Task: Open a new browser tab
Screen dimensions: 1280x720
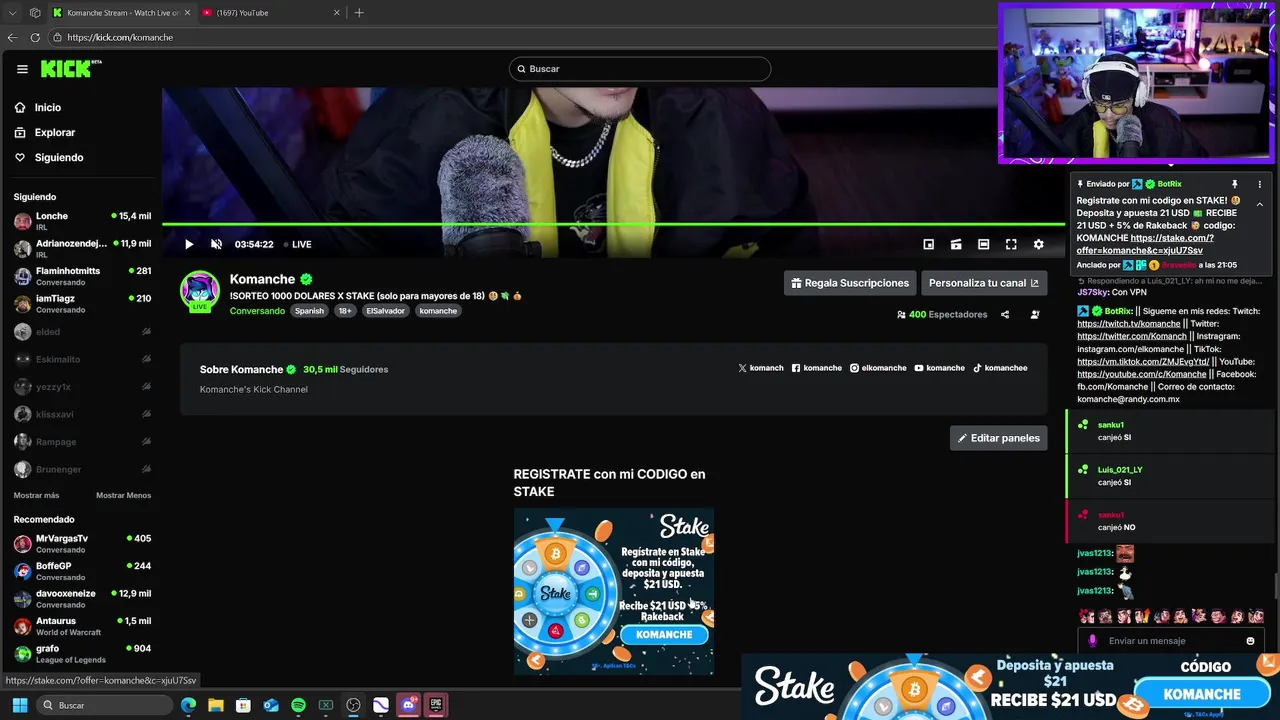Action: [359, 13]
